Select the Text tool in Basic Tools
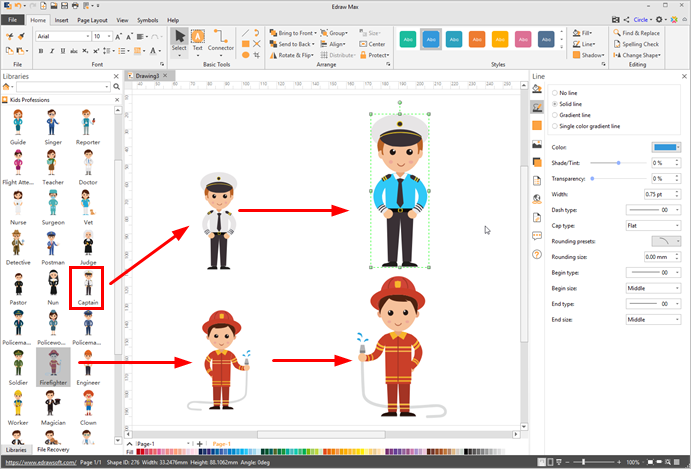The width and height of the screenshot is (691, 469). coord(197,41)
